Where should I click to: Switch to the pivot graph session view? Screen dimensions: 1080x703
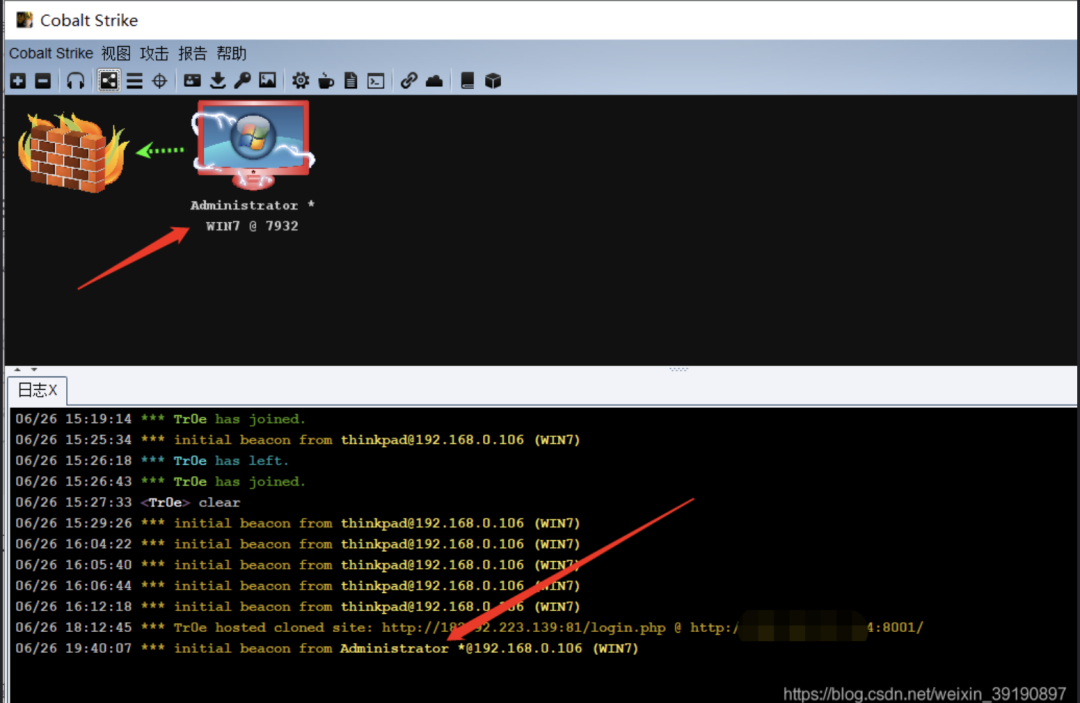coord(108,81)
